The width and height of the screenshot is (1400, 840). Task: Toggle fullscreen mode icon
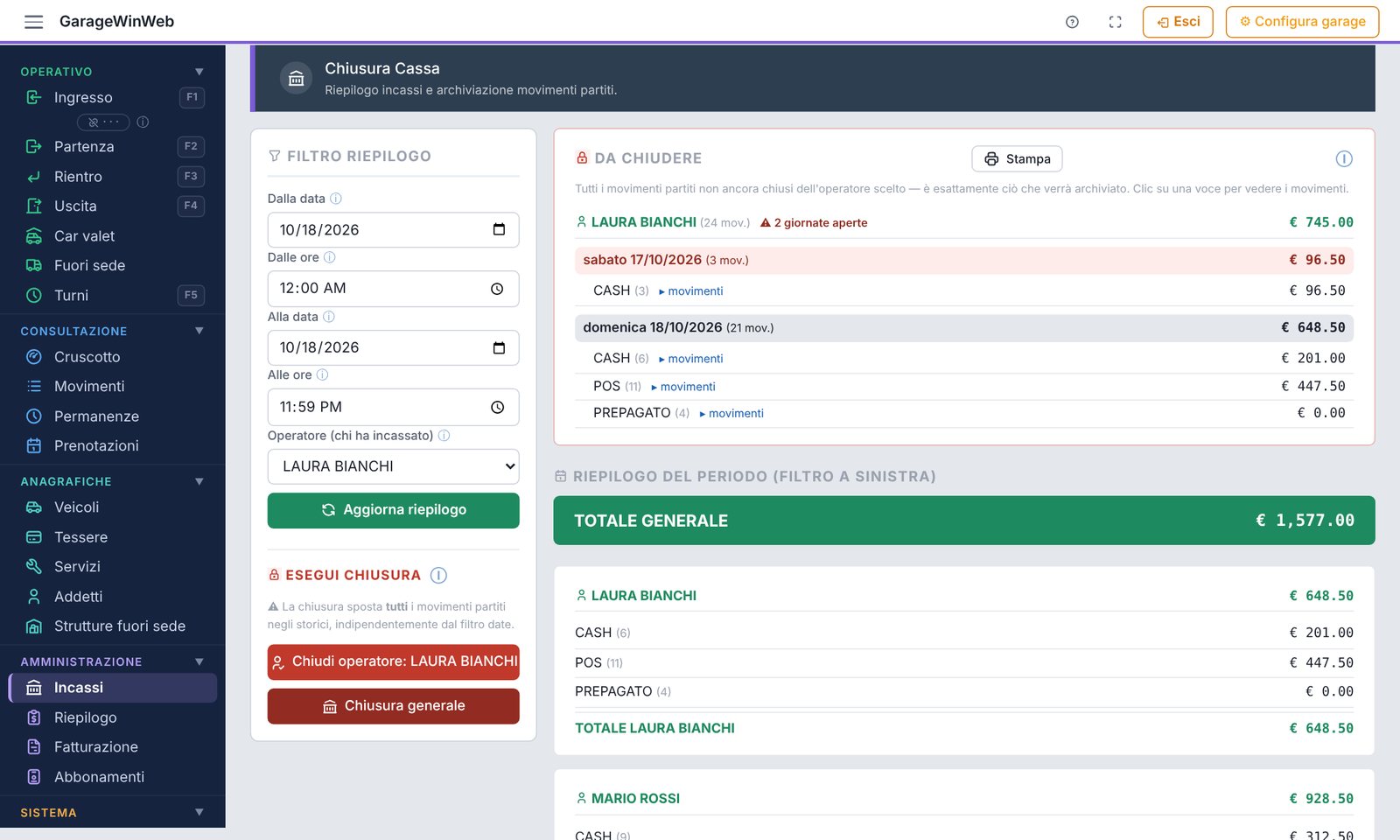pyautogui.click(x=1115, y=22)
